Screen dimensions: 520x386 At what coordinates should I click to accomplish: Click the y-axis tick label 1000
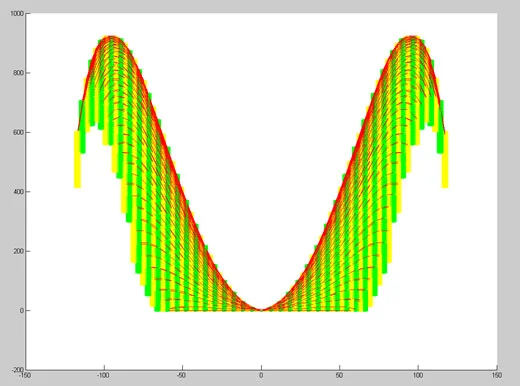(17, 14)
